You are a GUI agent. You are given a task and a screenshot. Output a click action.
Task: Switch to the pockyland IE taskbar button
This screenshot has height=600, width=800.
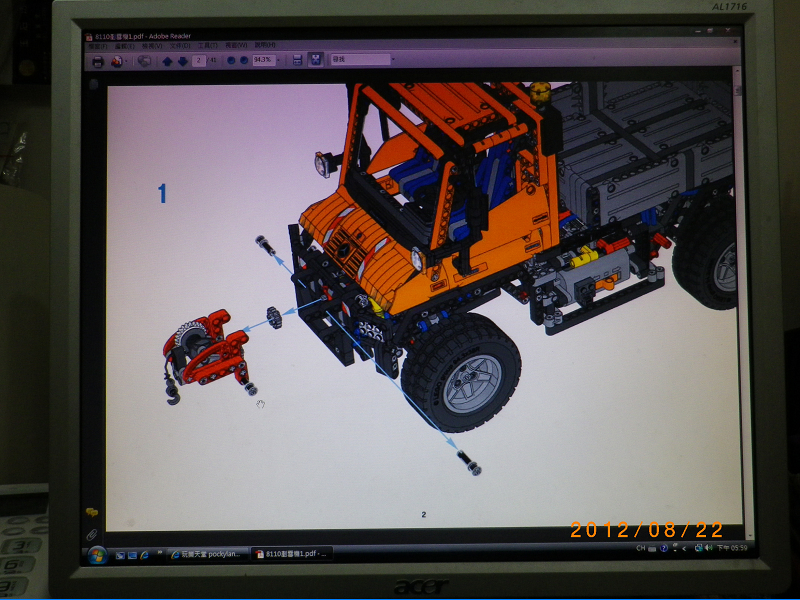208,554
